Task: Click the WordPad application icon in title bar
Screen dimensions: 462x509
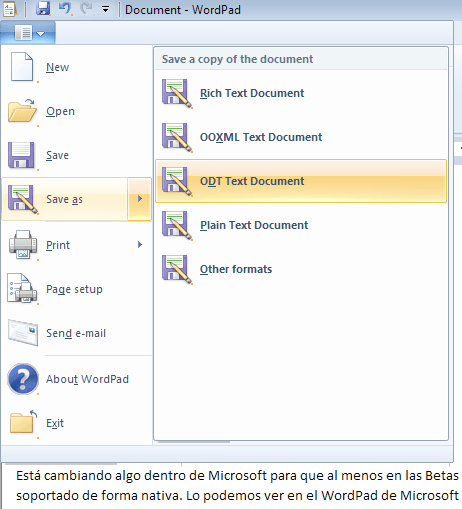Action: (x=10, y=9)
